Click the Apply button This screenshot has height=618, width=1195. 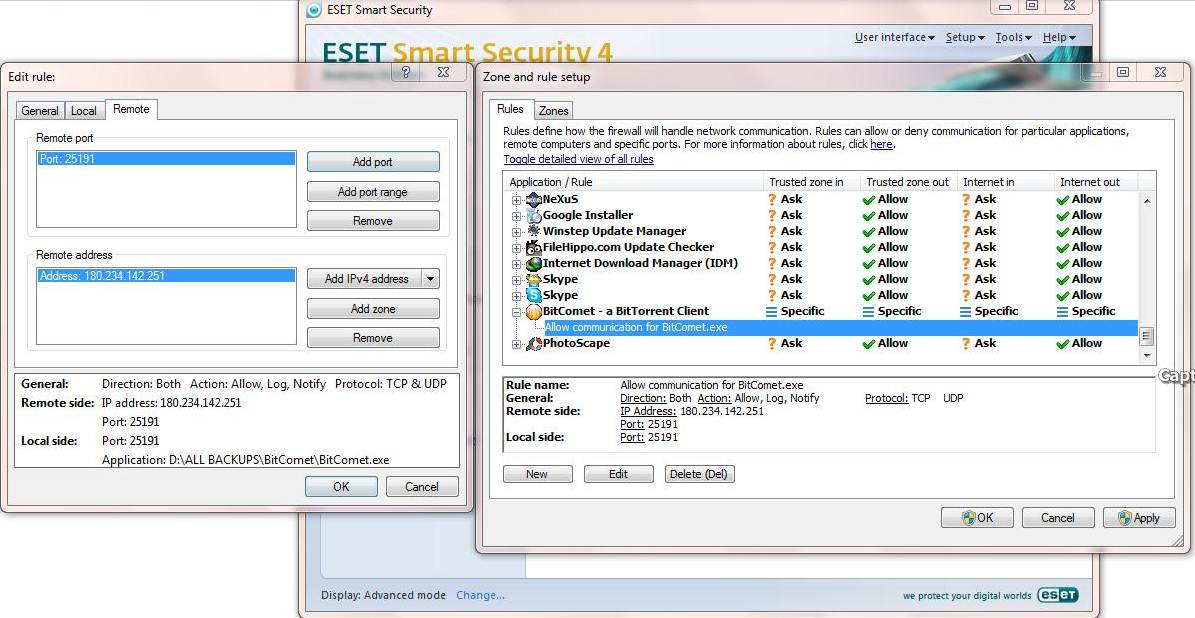pyautogui.click(x=1139, y=517)
